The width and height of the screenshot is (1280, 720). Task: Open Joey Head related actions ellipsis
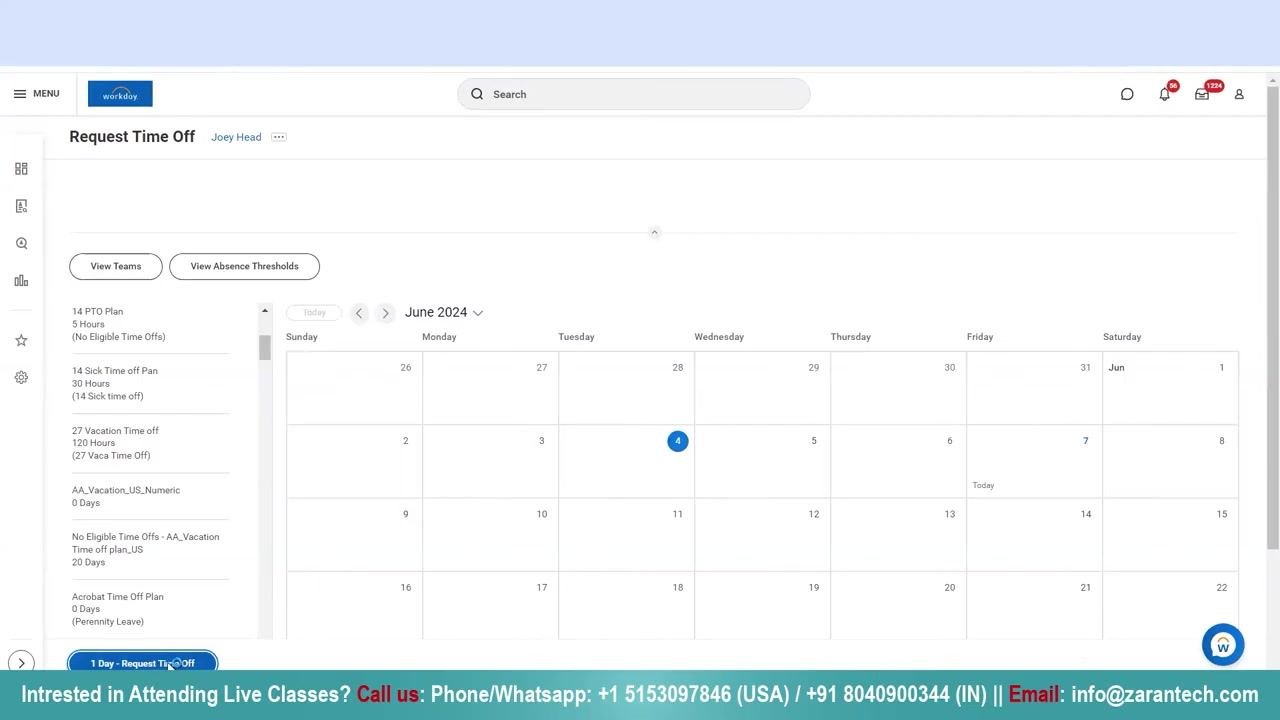279,137
